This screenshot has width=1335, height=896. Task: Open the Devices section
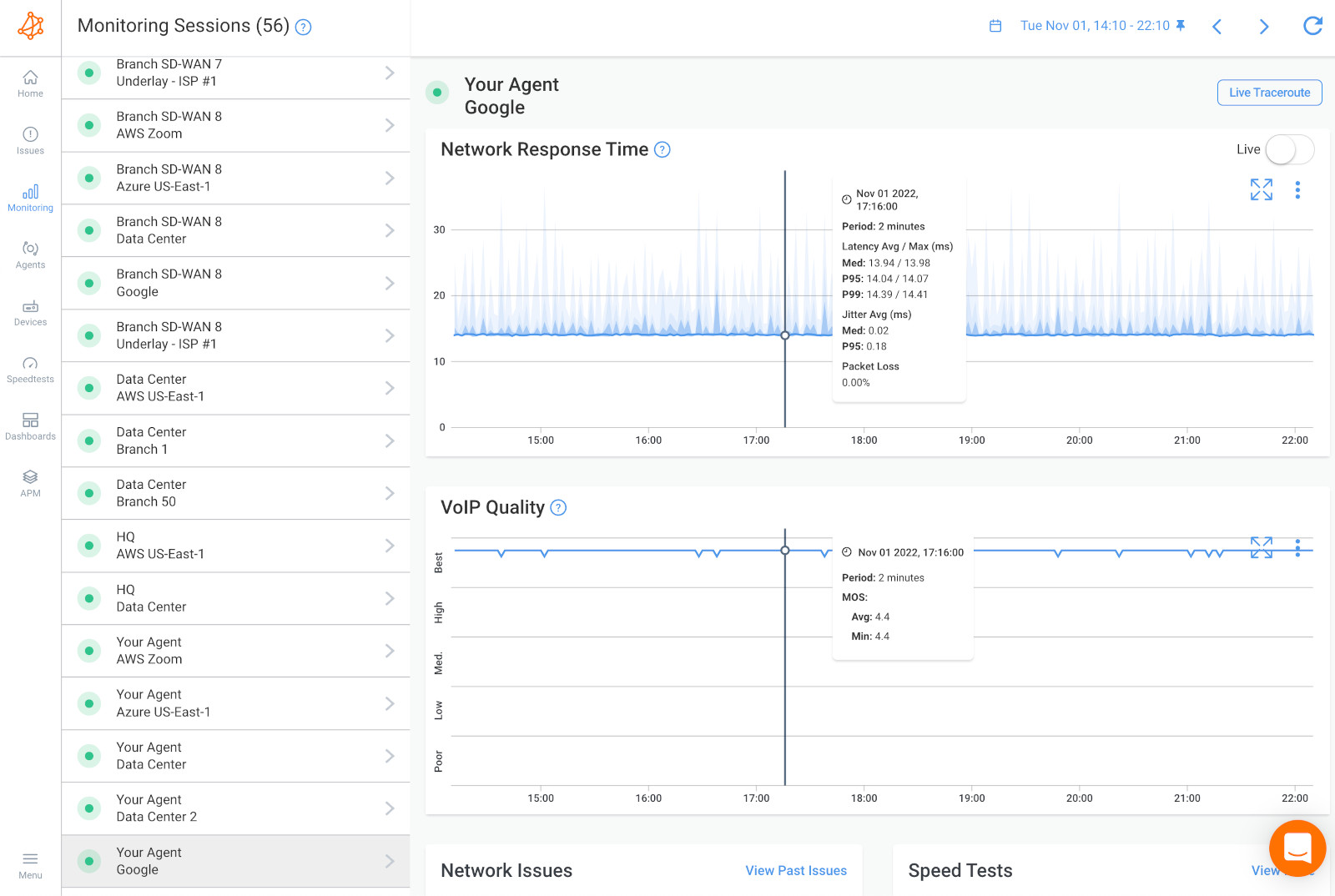[x=30, y=310]
